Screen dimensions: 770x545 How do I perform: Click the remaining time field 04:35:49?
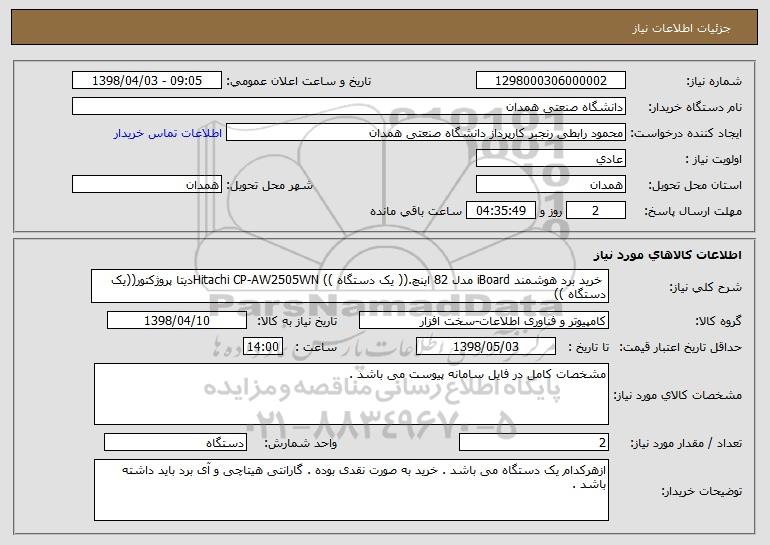(500, 211)
